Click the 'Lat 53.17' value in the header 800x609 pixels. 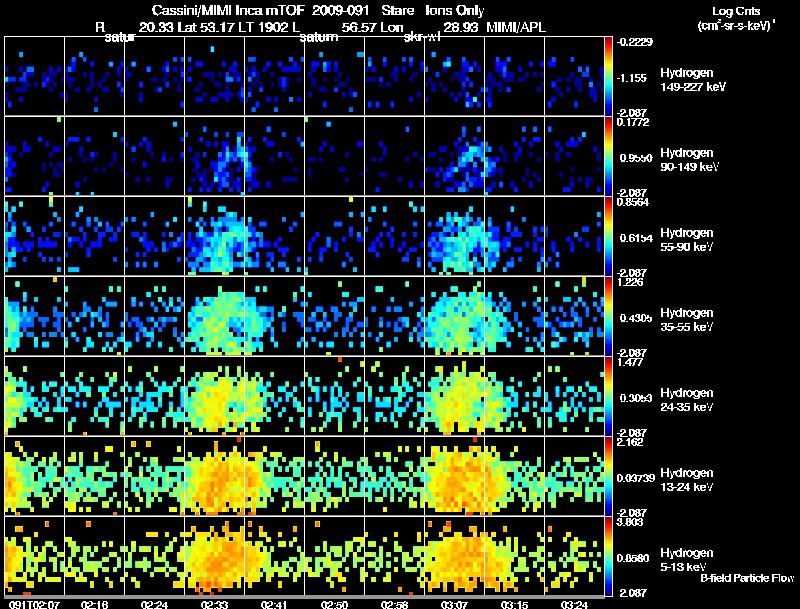pos(207,27)
